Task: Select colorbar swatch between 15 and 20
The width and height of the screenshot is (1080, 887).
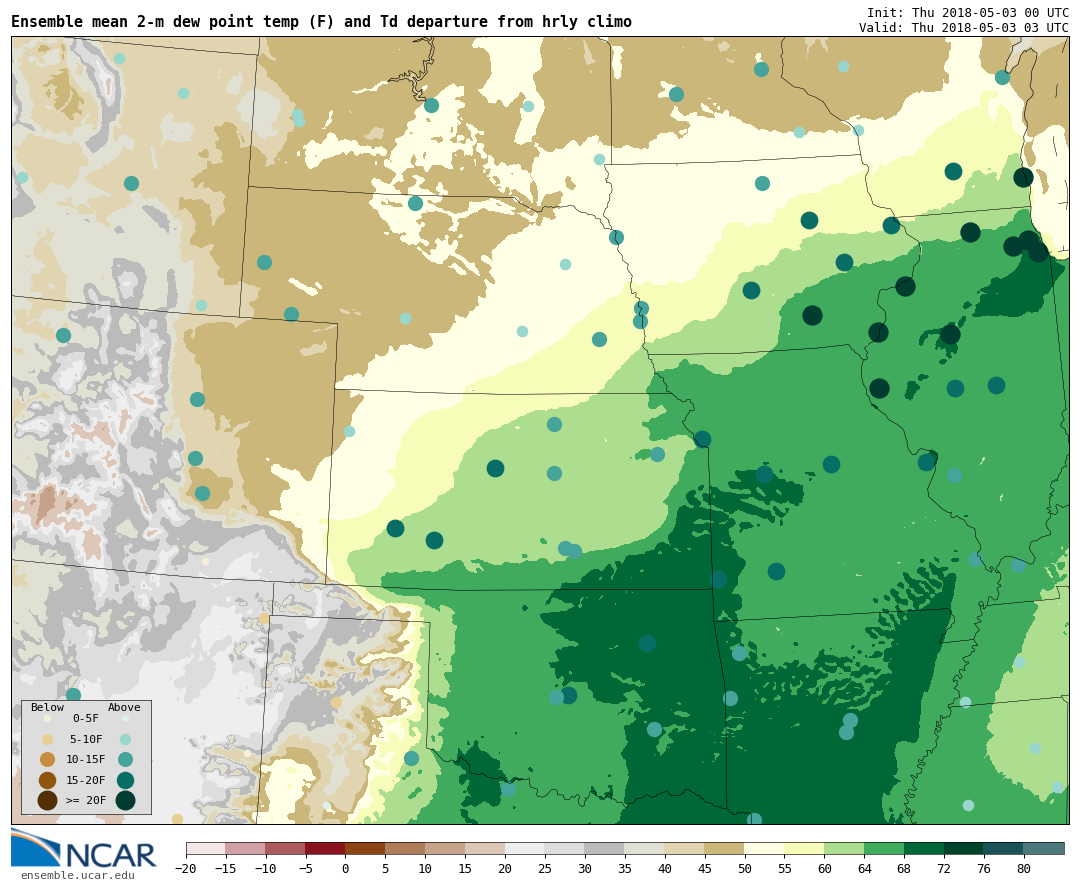Action: [x=485, y=848]
